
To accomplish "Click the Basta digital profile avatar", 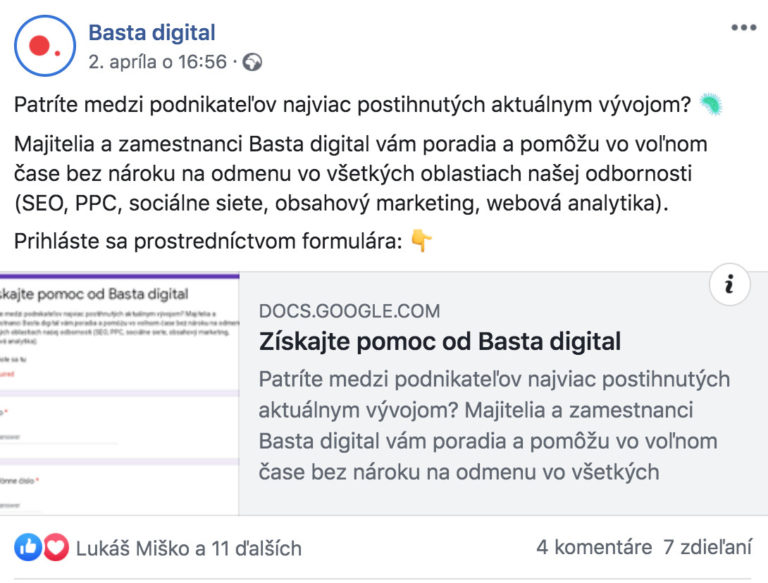I will click(45, 45).
